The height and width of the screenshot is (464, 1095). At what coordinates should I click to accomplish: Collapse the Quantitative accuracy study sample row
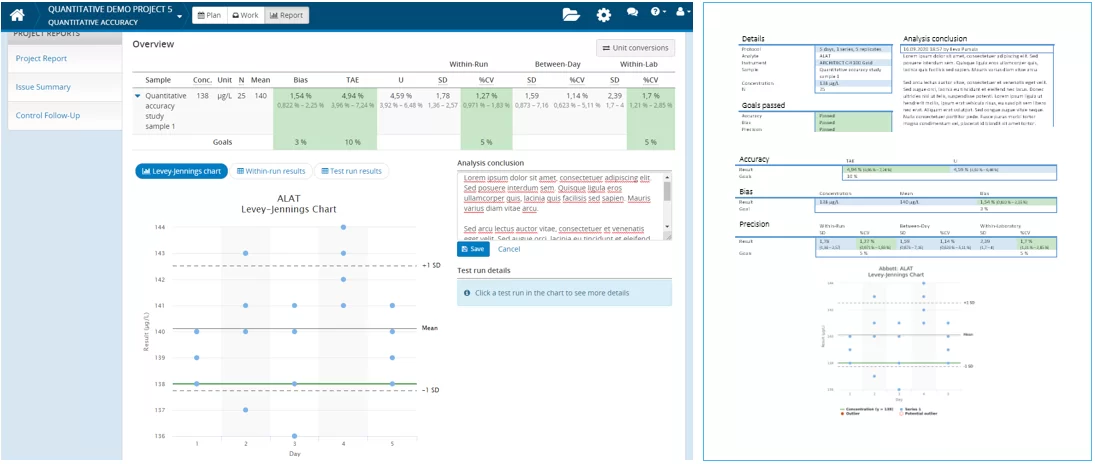[x=138, y=96]
